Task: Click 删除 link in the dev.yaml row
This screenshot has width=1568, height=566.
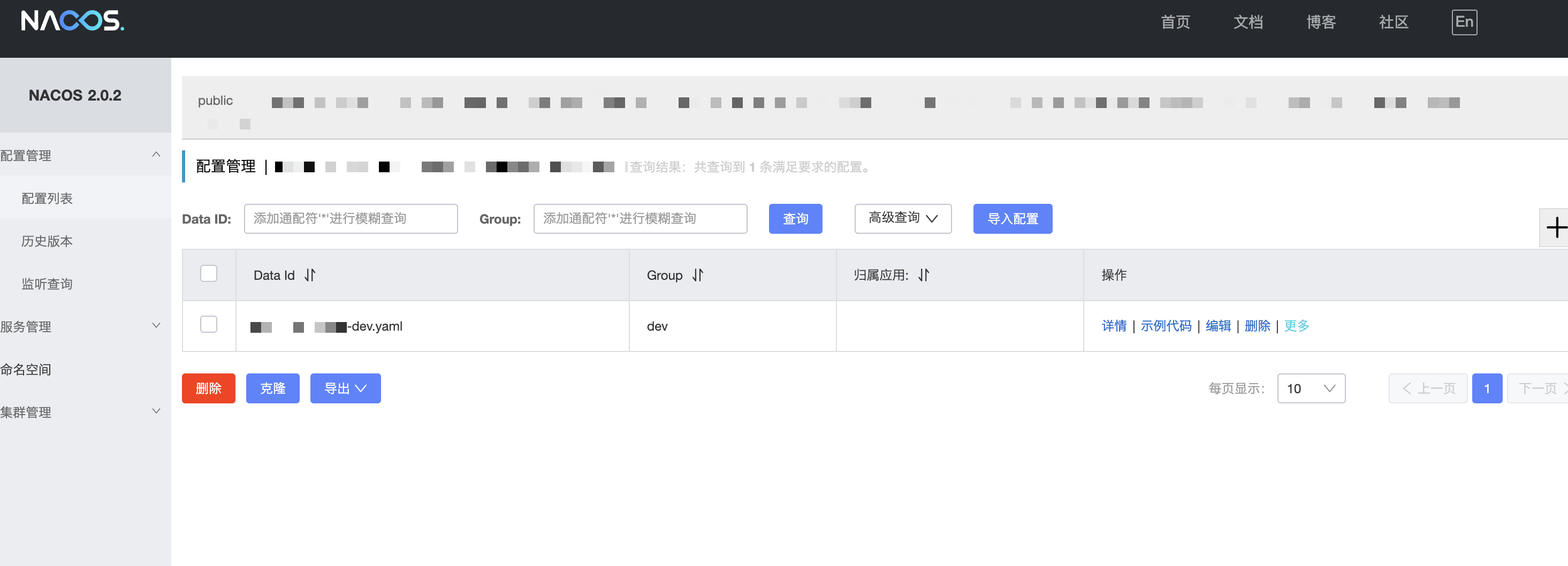Action: (1257, 326)
